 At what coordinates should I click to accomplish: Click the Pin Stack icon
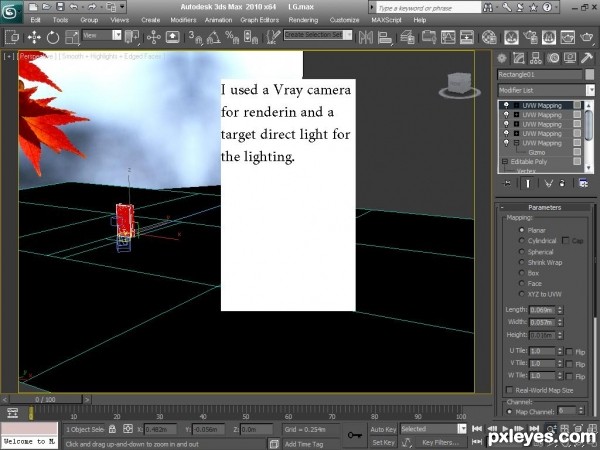(x=506, y=183)
